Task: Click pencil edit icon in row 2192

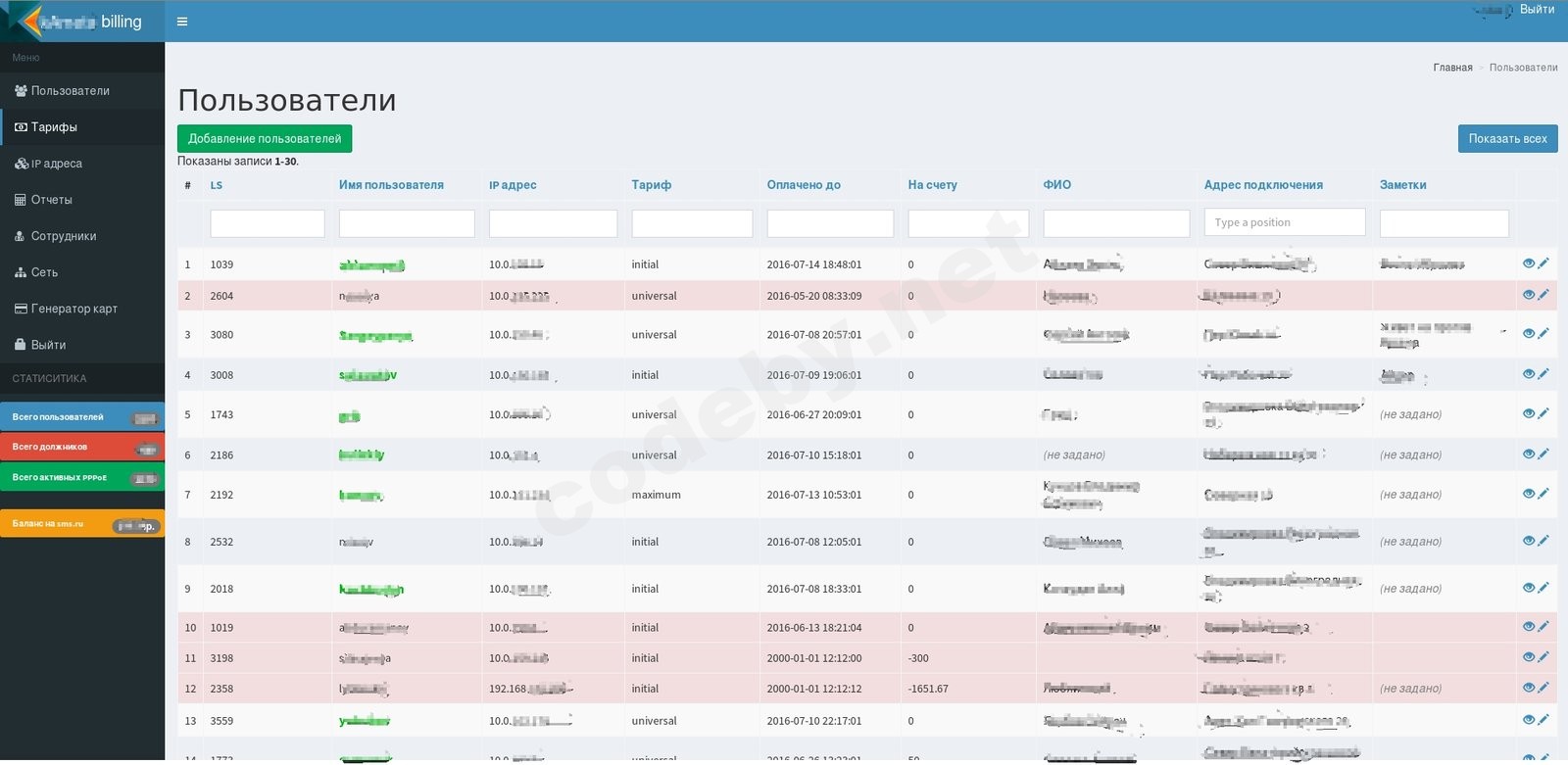Action: coord(1543,494)
